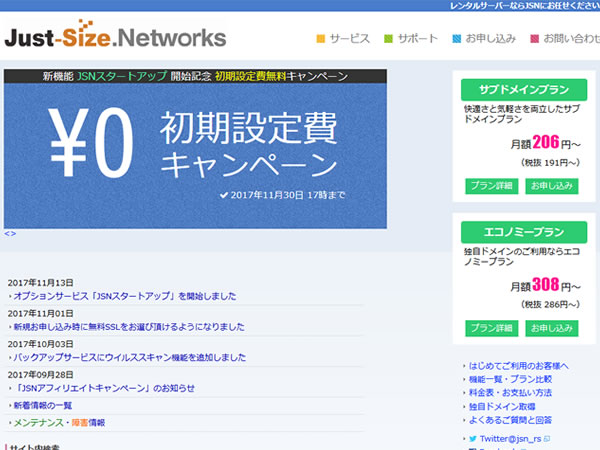Screen dimensions: 600x450
Task: Click the date 2017年09月28日
Action: click(41, 375)
